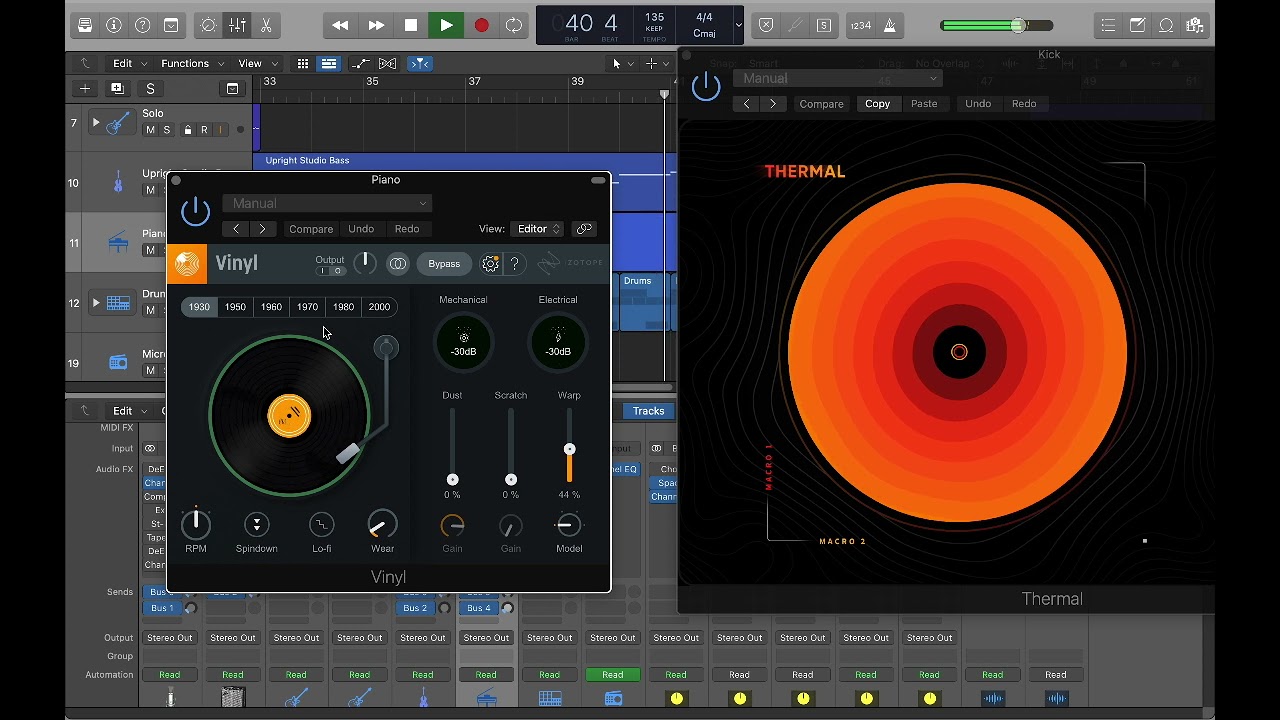This screenshot has height=720, width=1280.
Task: Toggle the Mixer icon in control bar
Action: (x=237, y=25)
